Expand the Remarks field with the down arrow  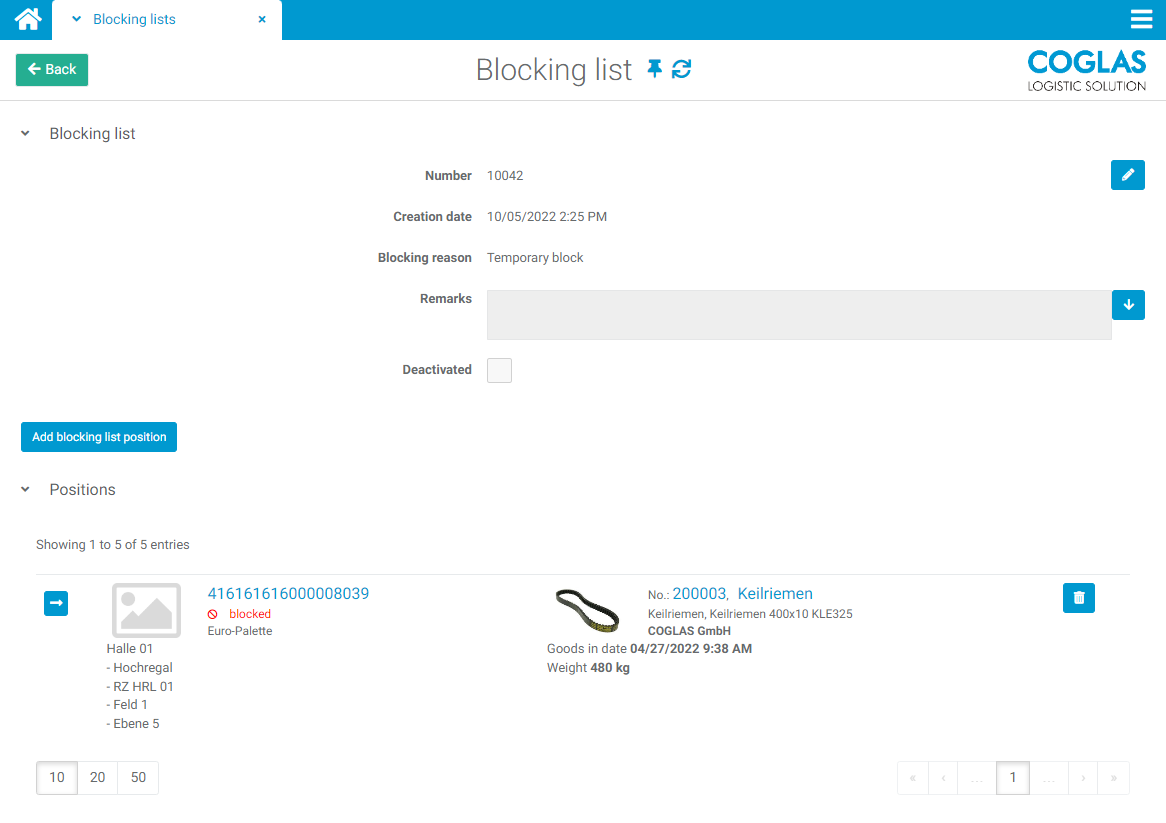1128,304
